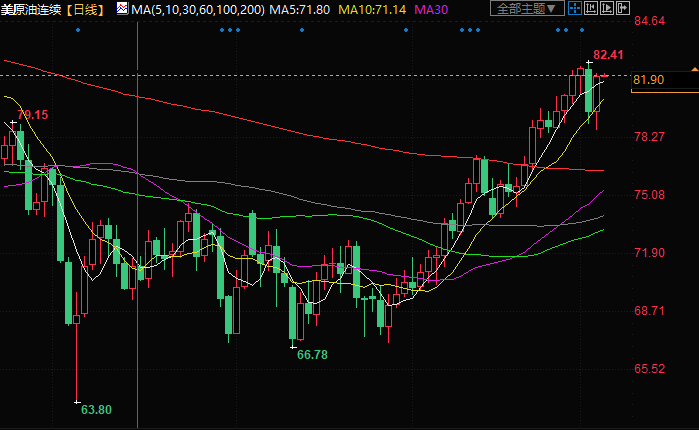Click the 66.78 swing low label

click(313, 354)
